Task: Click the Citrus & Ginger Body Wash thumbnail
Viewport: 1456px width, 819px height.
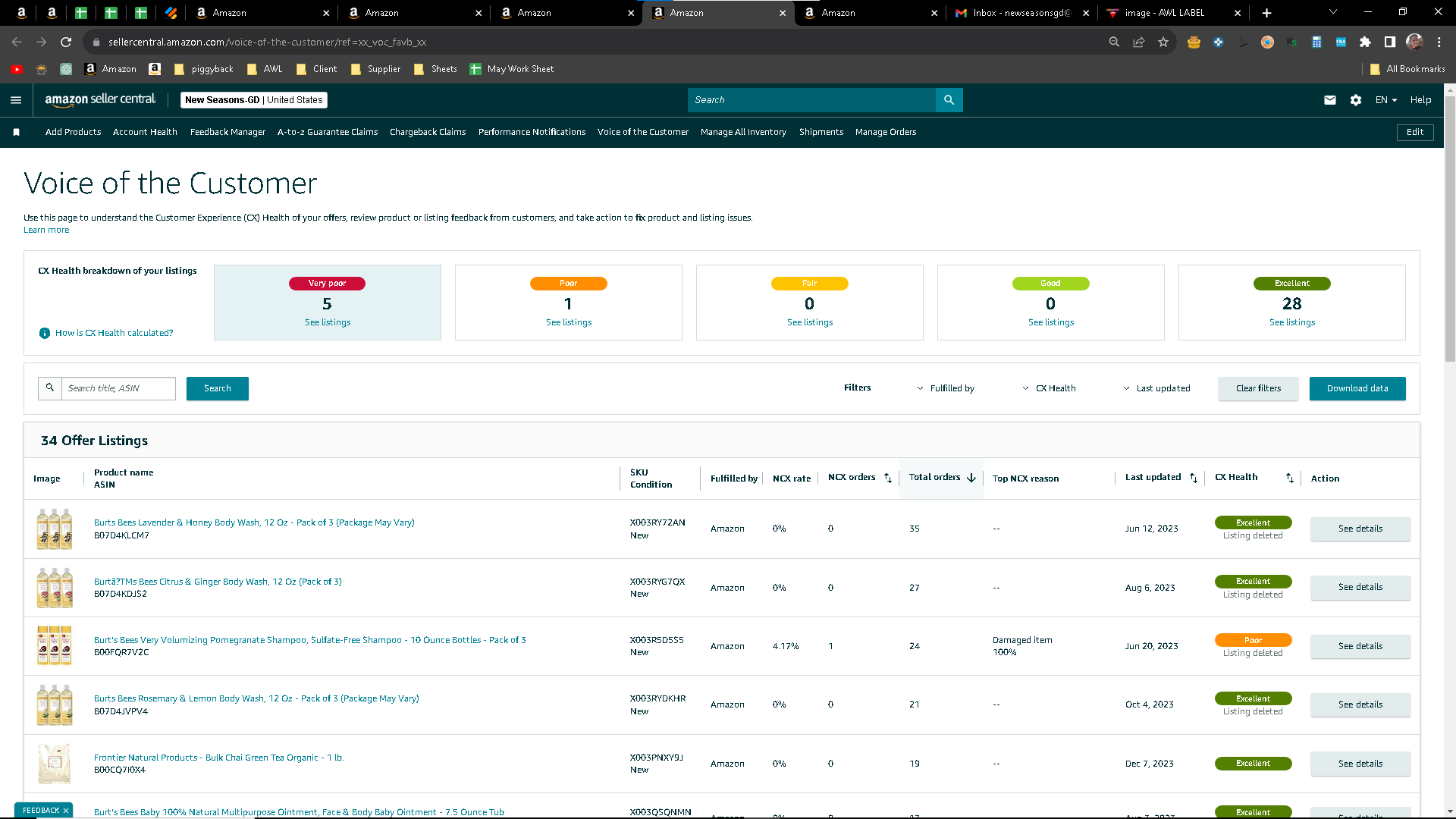Action: tap(55, 588)
